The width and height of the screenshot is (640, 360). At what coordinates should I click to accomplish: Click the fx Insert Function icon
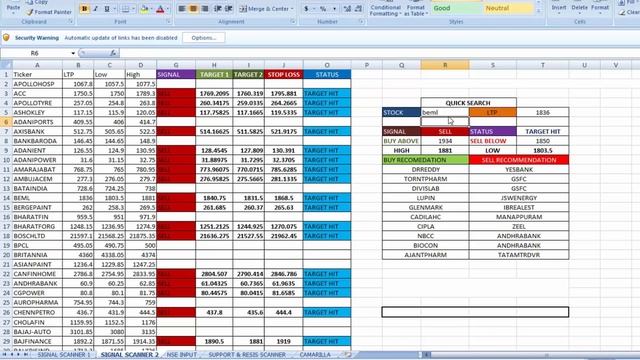click(x=113, y=53)
